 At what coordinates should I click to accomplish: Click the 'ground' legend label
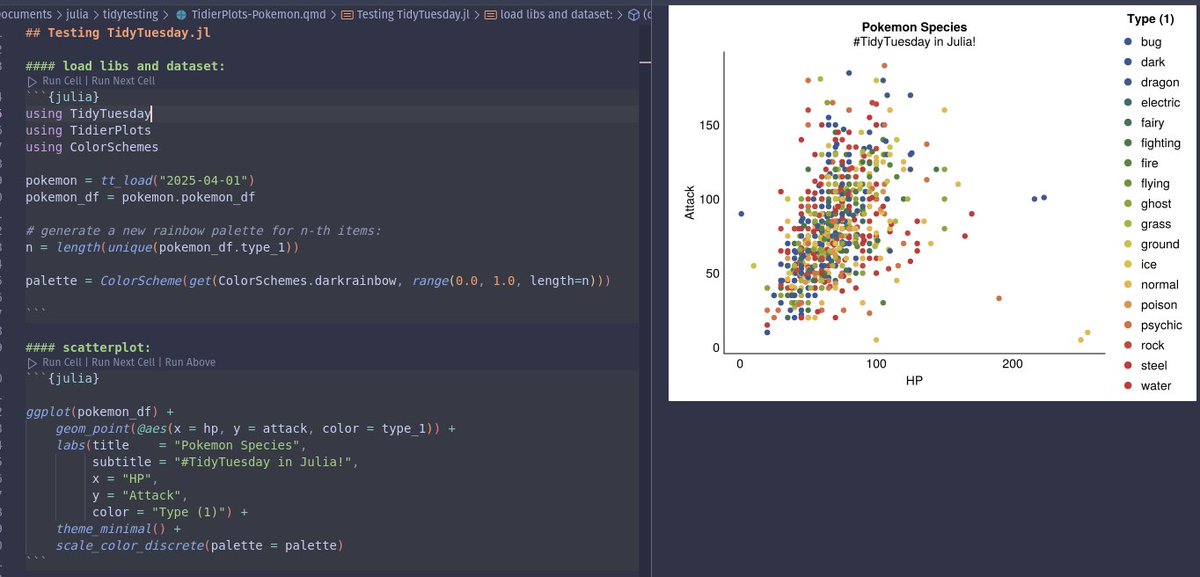(1160, 244)
